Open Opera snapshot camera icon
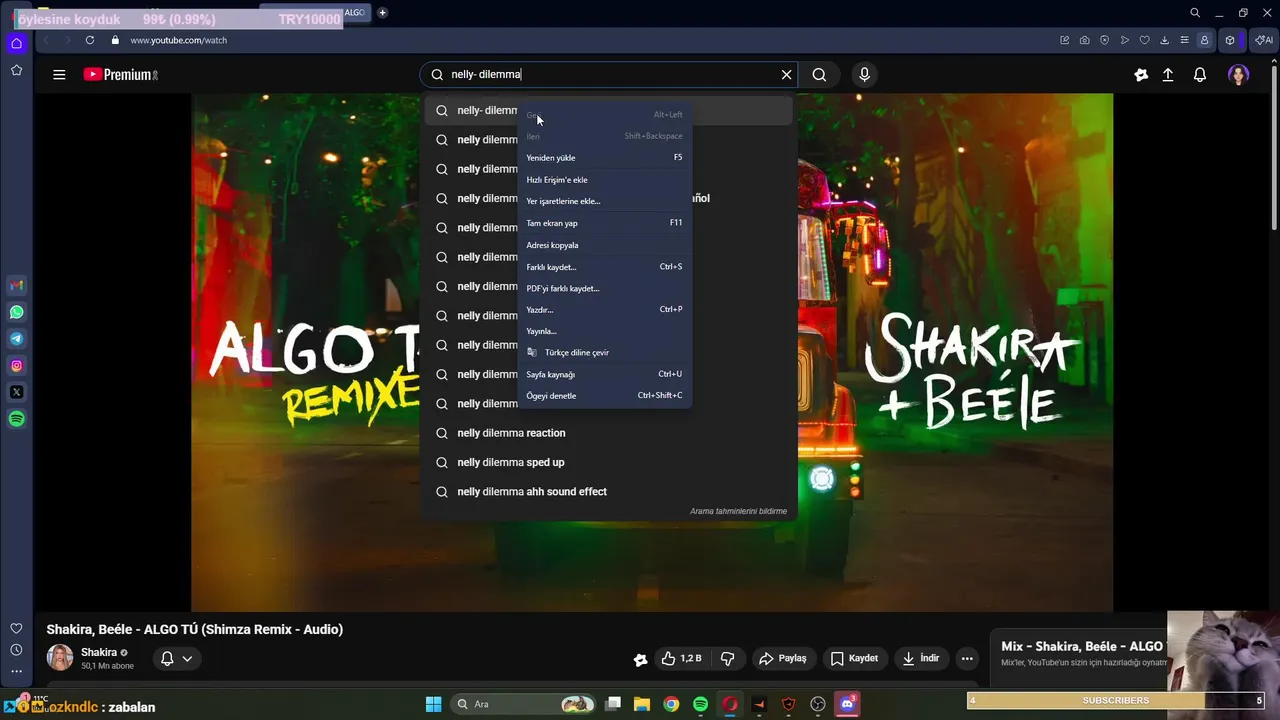 (1085, 40)
